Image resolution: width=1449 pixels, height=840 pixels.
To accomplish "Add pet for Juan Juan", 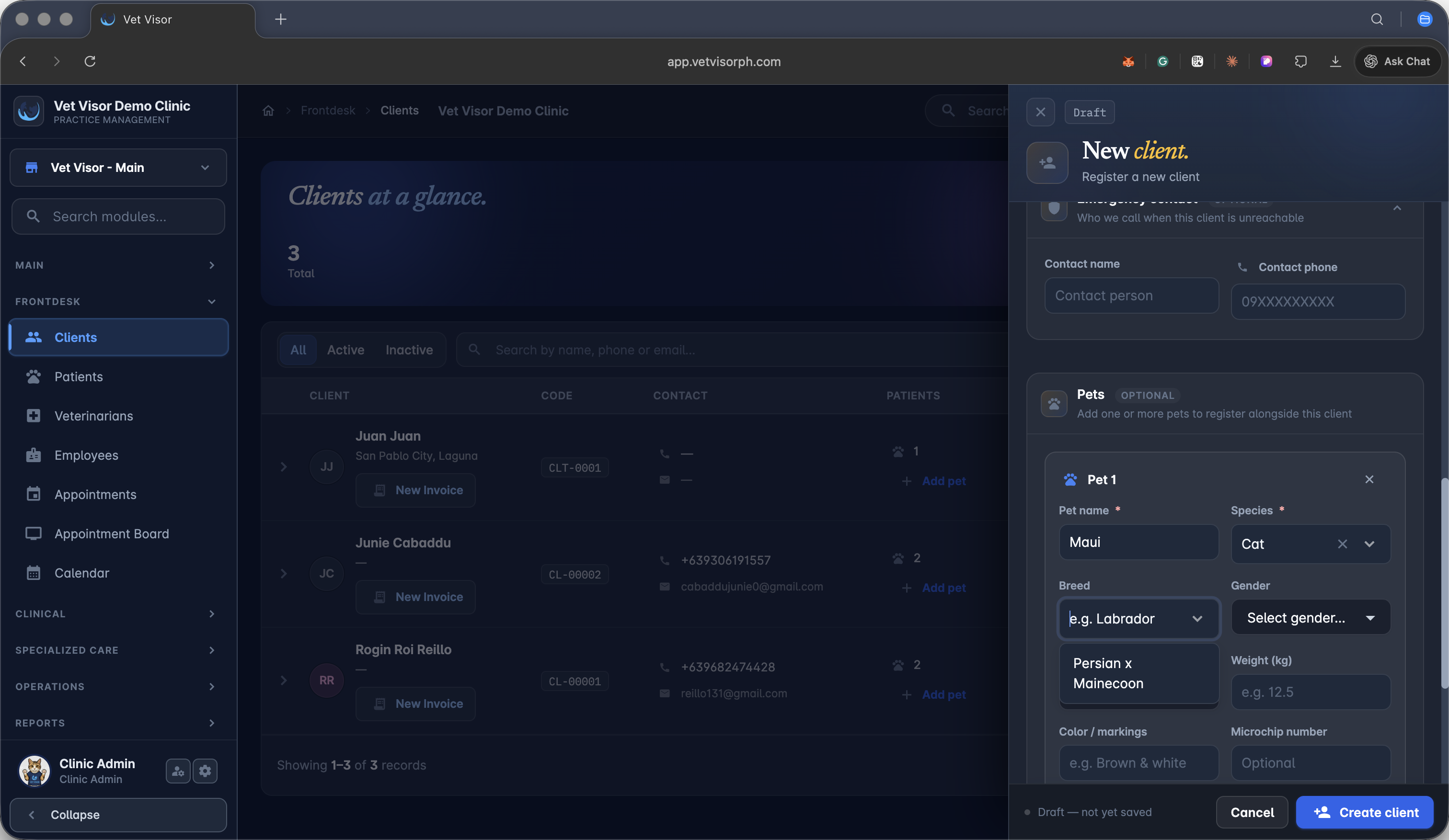I will (x=934, y=481).
